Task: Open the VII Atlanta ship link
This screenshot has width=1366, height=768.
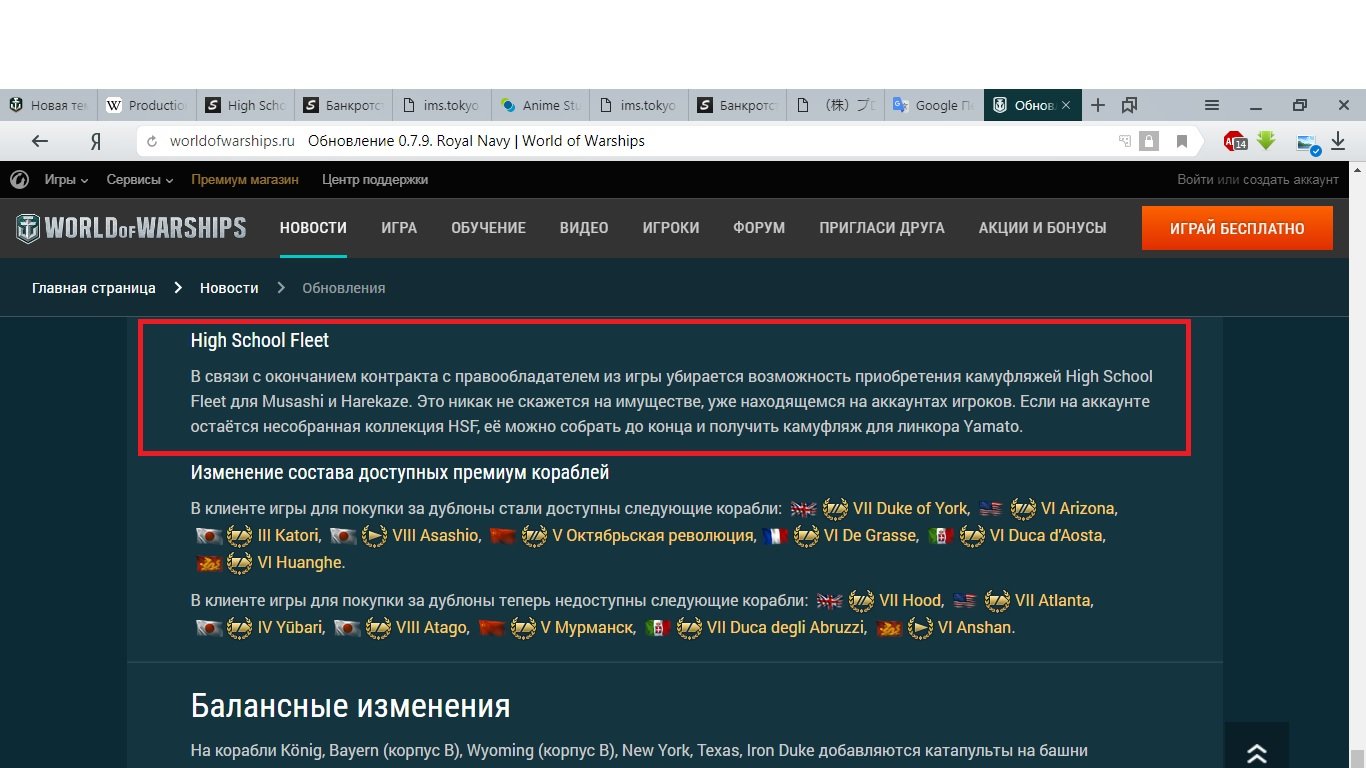Action: pos(1053,601)
